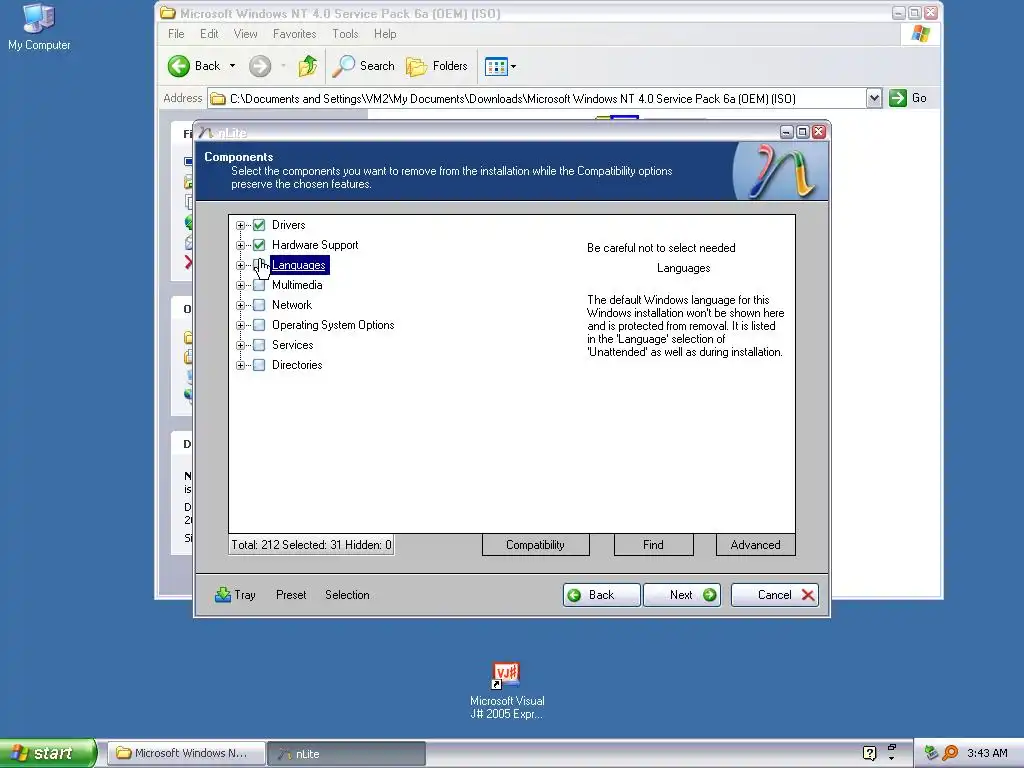Expand the Languages tree node

click(240, 265)
